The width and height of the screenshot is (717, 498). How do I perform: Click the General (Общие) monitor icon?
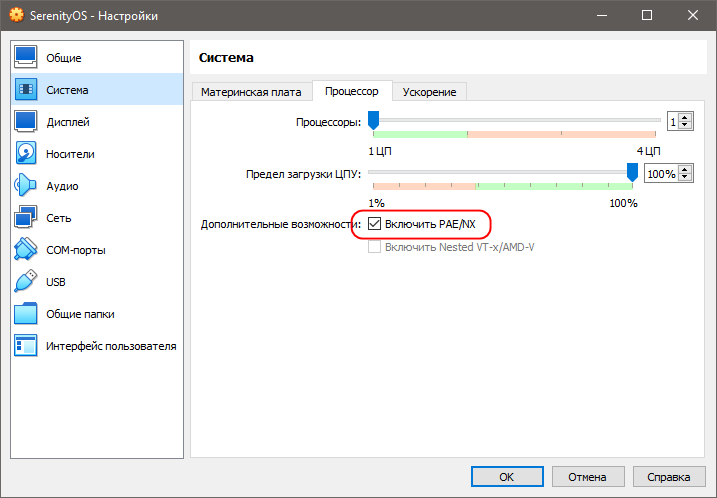26,58
